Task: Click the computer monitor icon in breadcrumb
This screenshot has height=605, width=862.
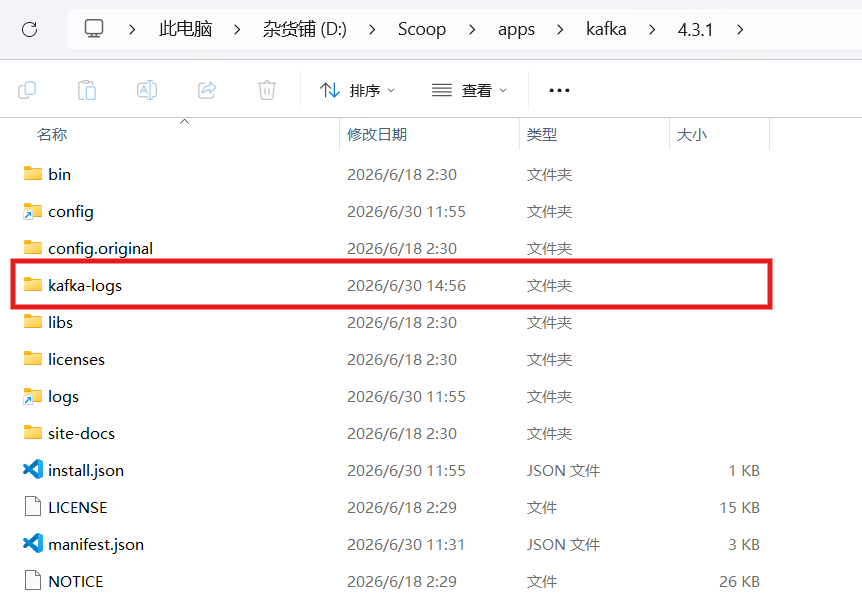Action: pos(93,29)
